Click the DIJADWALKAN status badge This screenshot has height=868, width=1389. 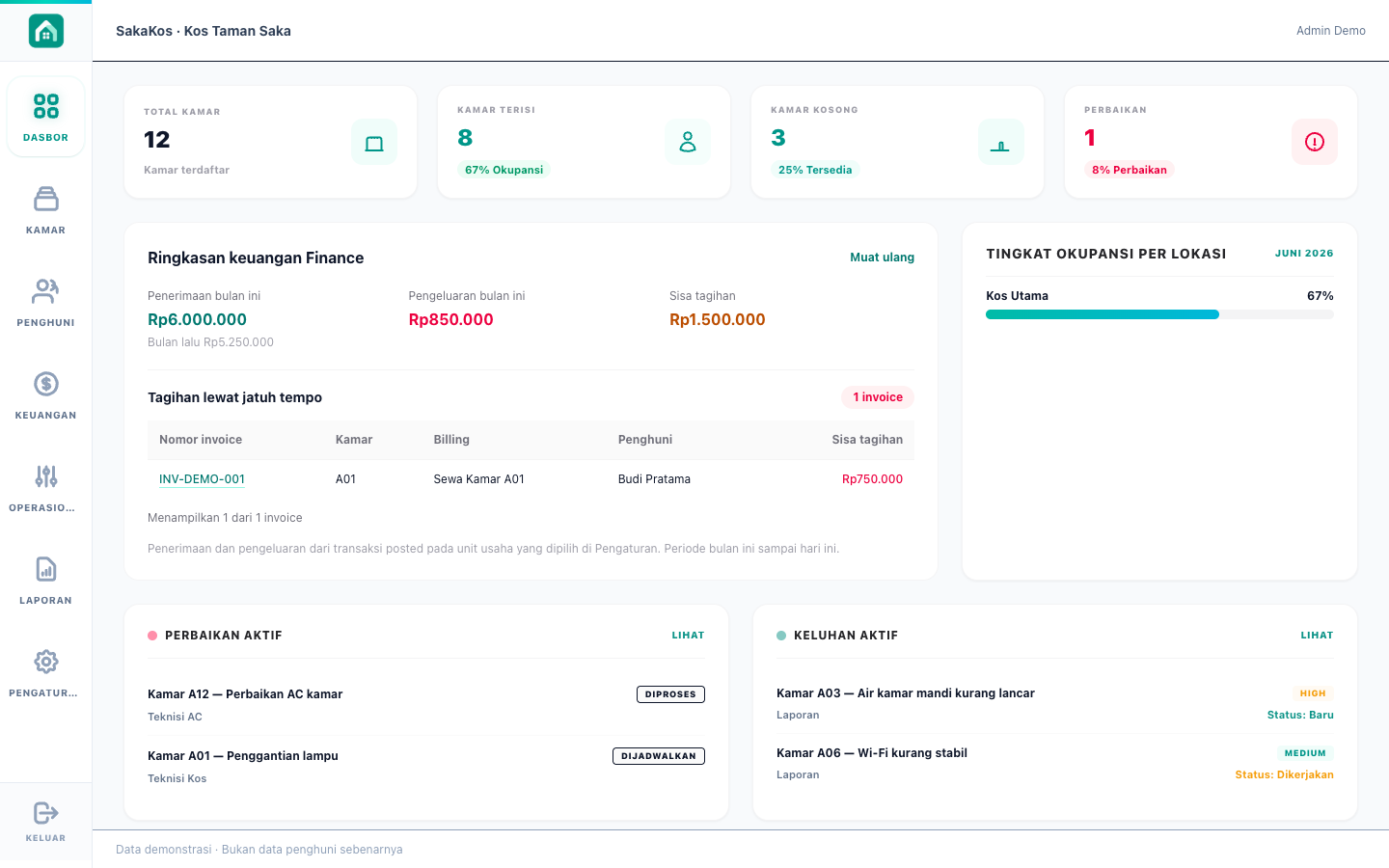click(659, 756)
